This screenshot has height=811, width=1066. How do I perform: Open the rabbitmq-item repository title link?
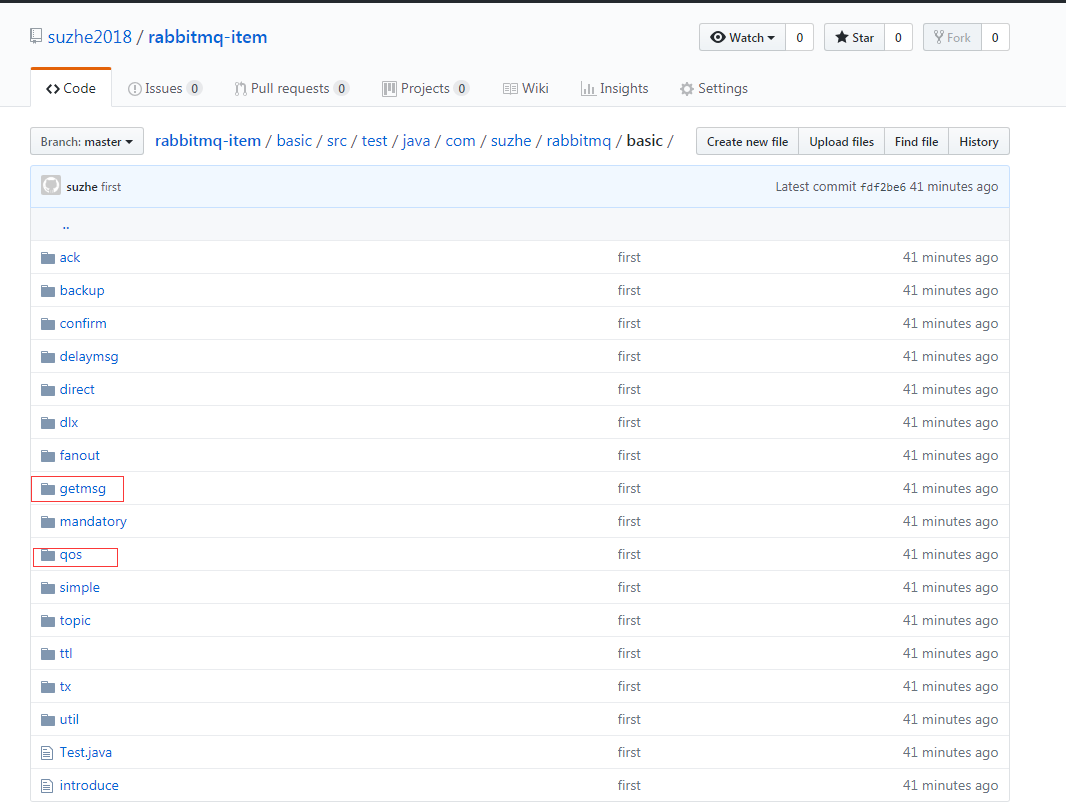click(x=207, y=37)
